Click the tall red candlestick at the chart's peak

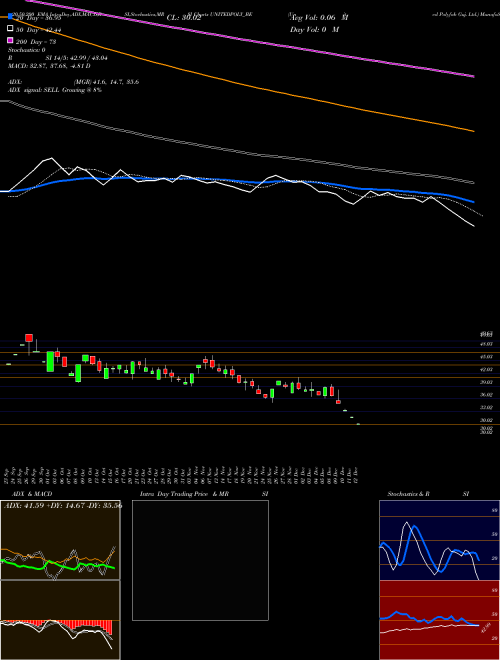point(29,338)
